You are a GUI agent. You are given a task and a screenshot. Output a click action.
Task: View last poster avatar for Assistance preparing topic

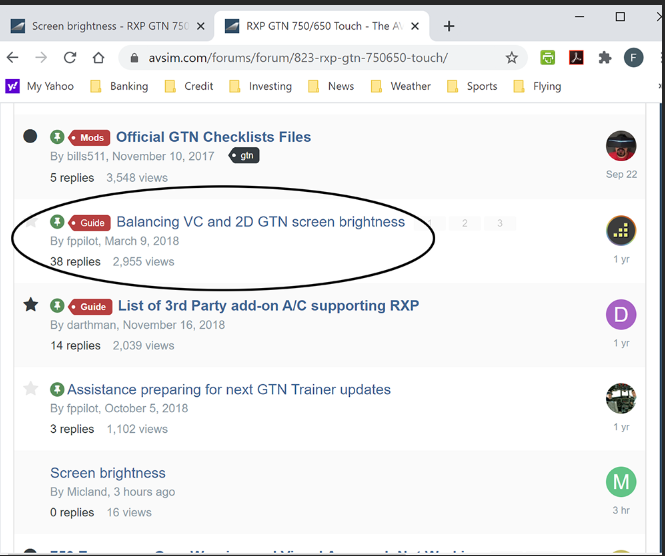[621, 398]
